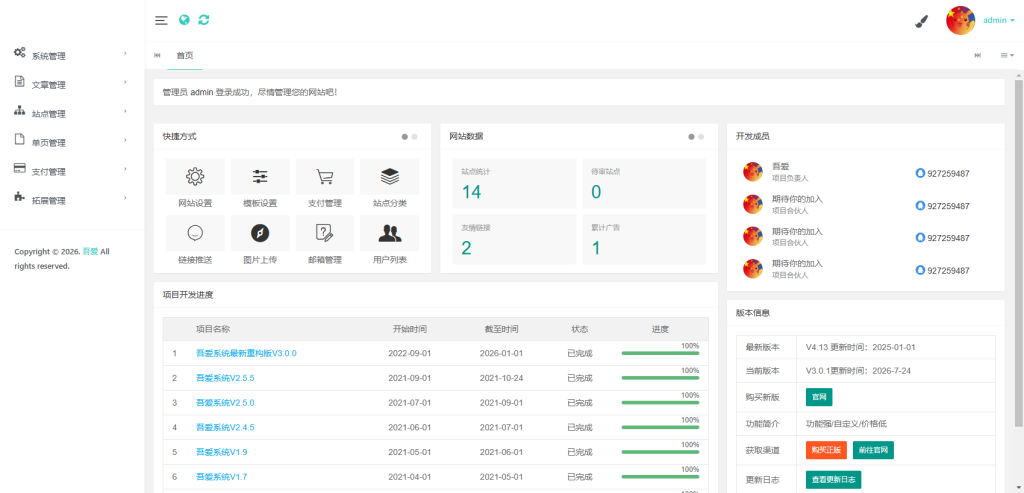Click the 购买正版 button

point(826,450)
